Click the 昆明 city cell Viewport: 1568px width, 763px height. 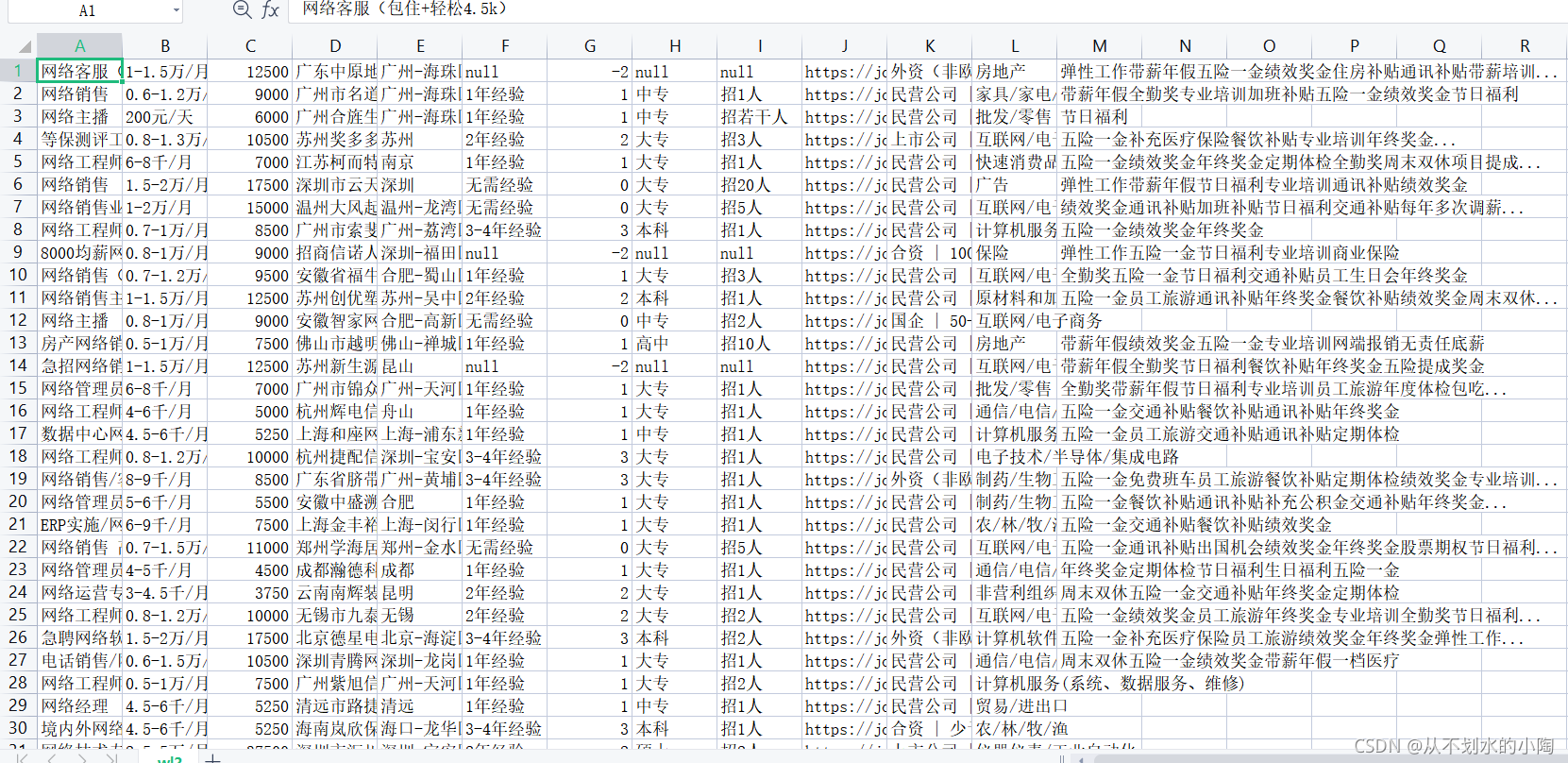[x=420, y=592]
